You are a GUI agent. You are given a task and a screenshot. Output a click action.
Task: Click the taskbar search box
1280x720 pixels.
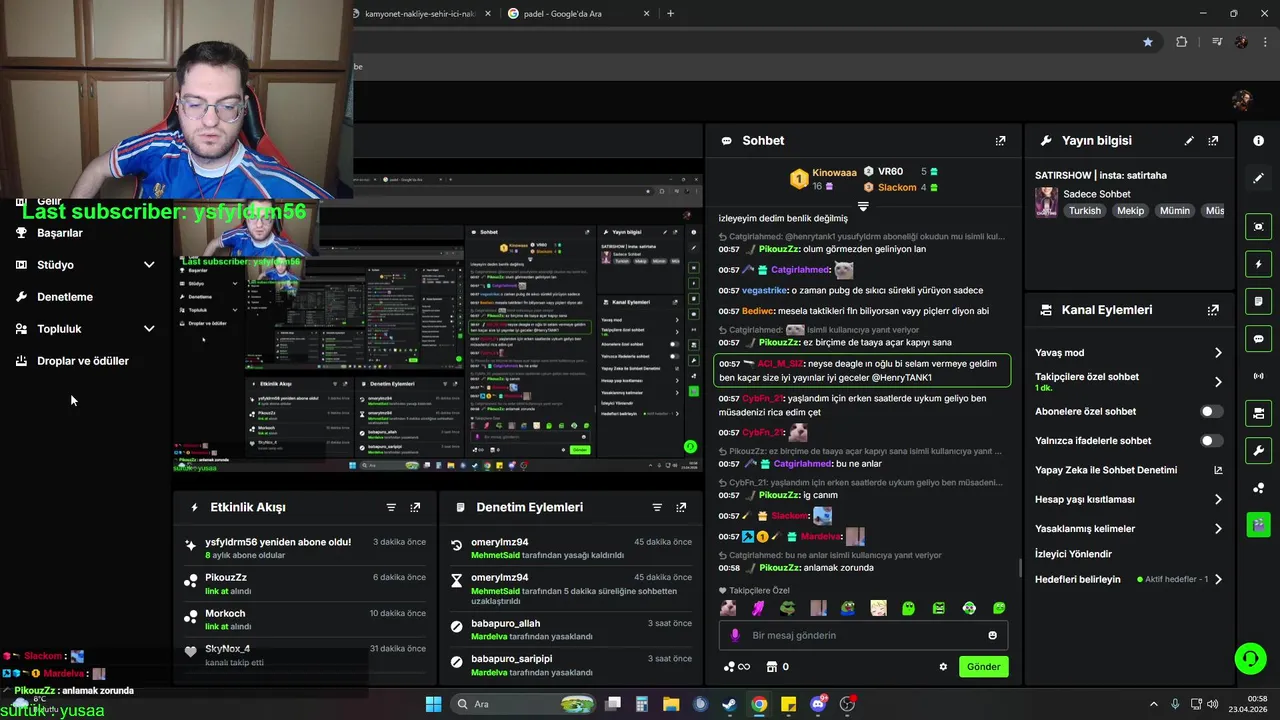click(x=523, y=704)
